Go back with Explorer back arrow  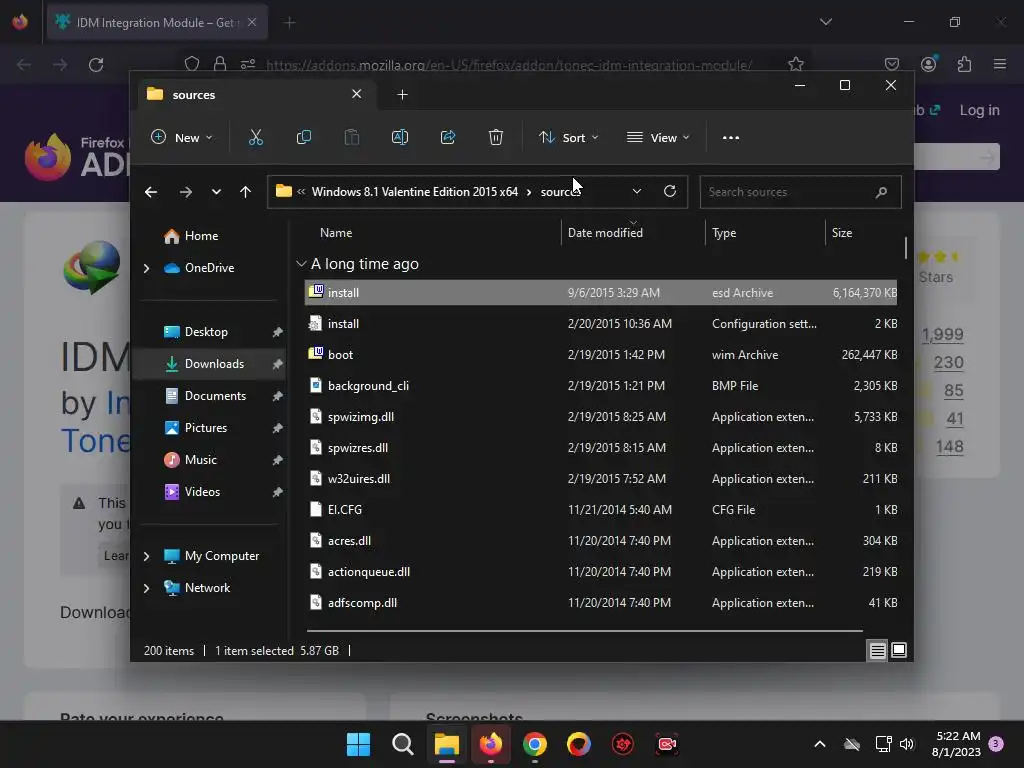(151, 192)
